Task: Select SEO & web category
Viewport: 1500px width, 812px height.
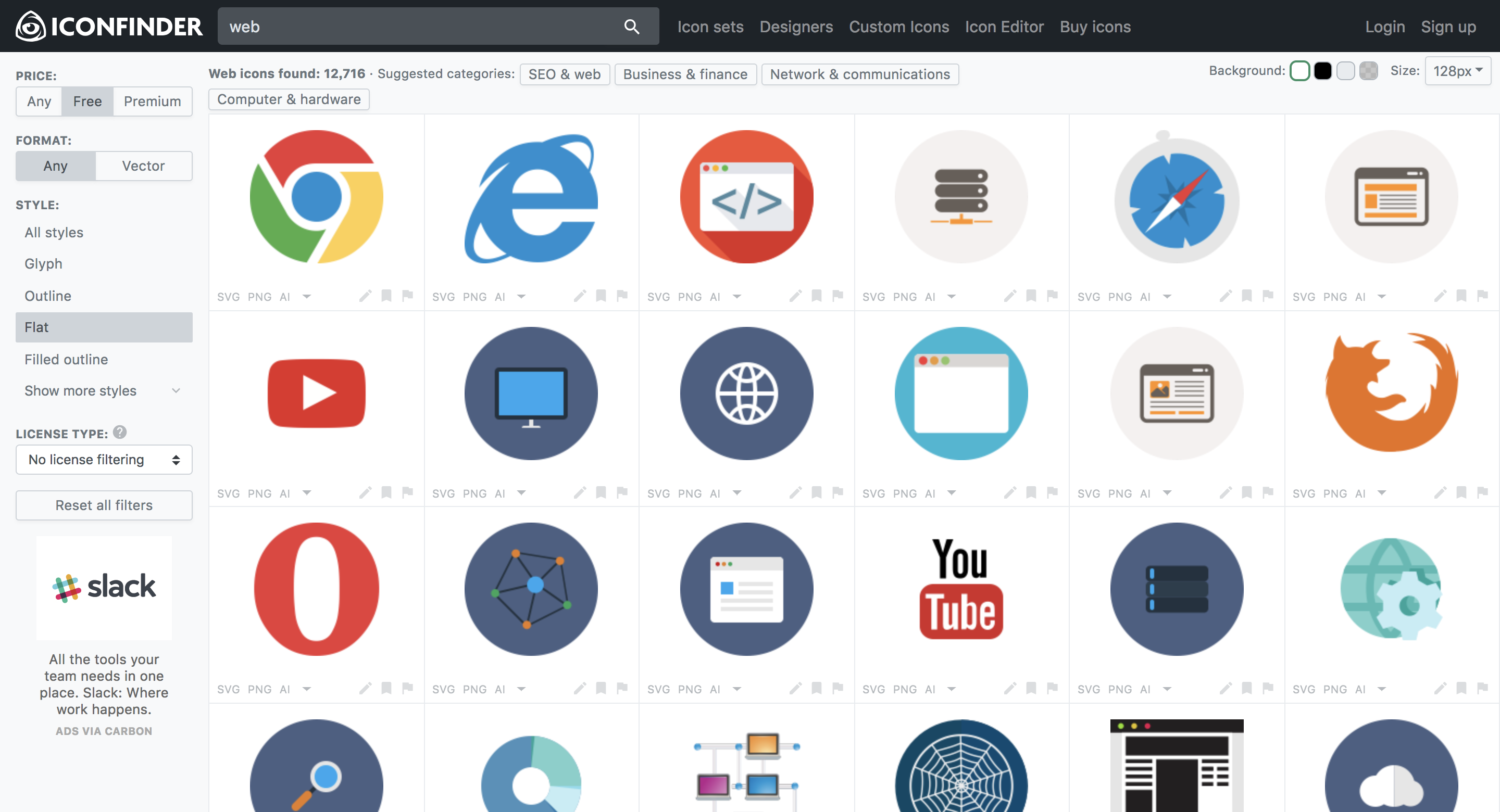Action: (564, 74)
